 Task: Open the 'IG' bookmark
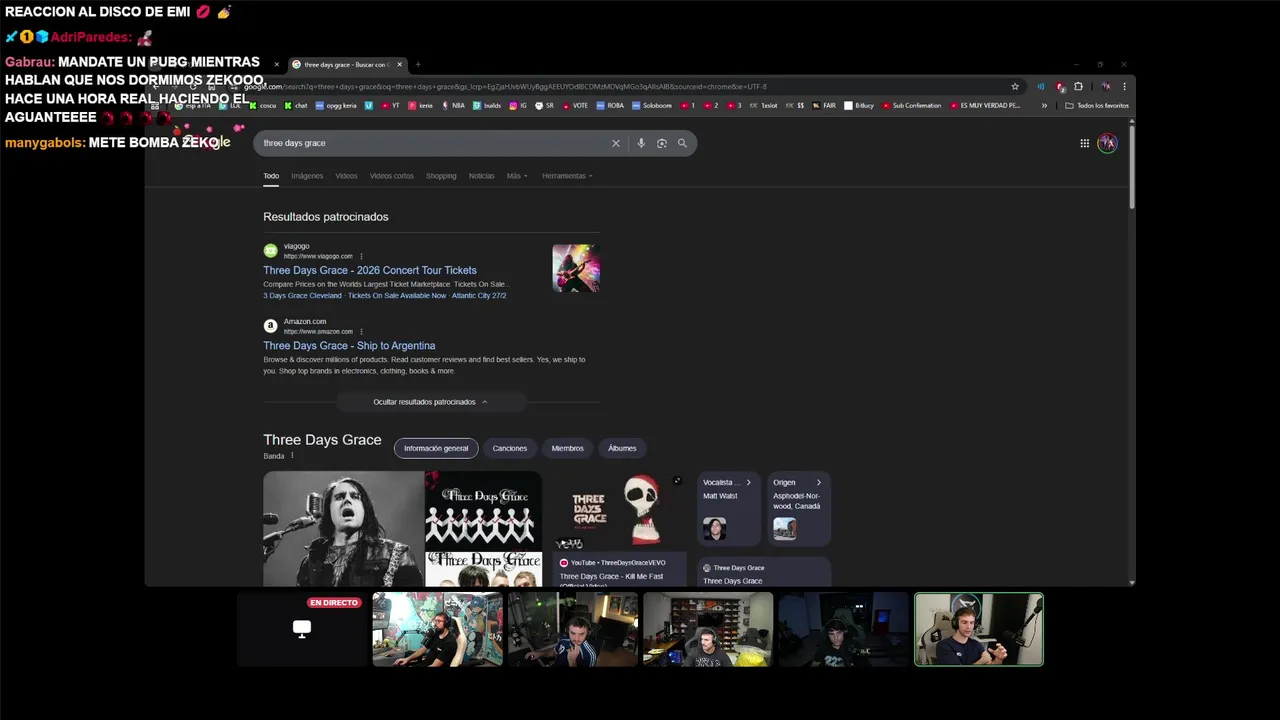click(x=518, y=105)
